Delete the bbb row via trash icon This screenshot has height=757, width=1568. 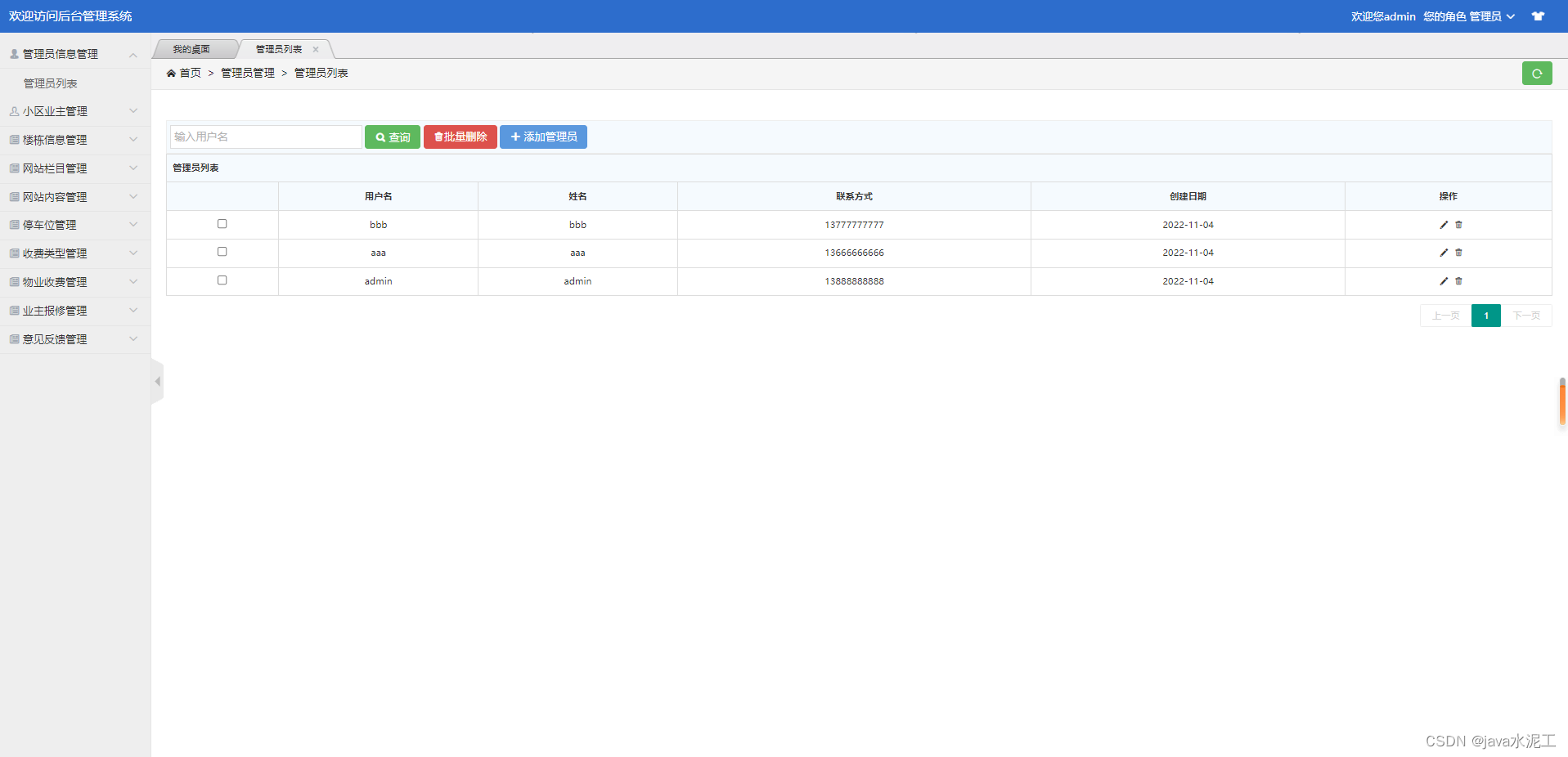coord(1458,225)
